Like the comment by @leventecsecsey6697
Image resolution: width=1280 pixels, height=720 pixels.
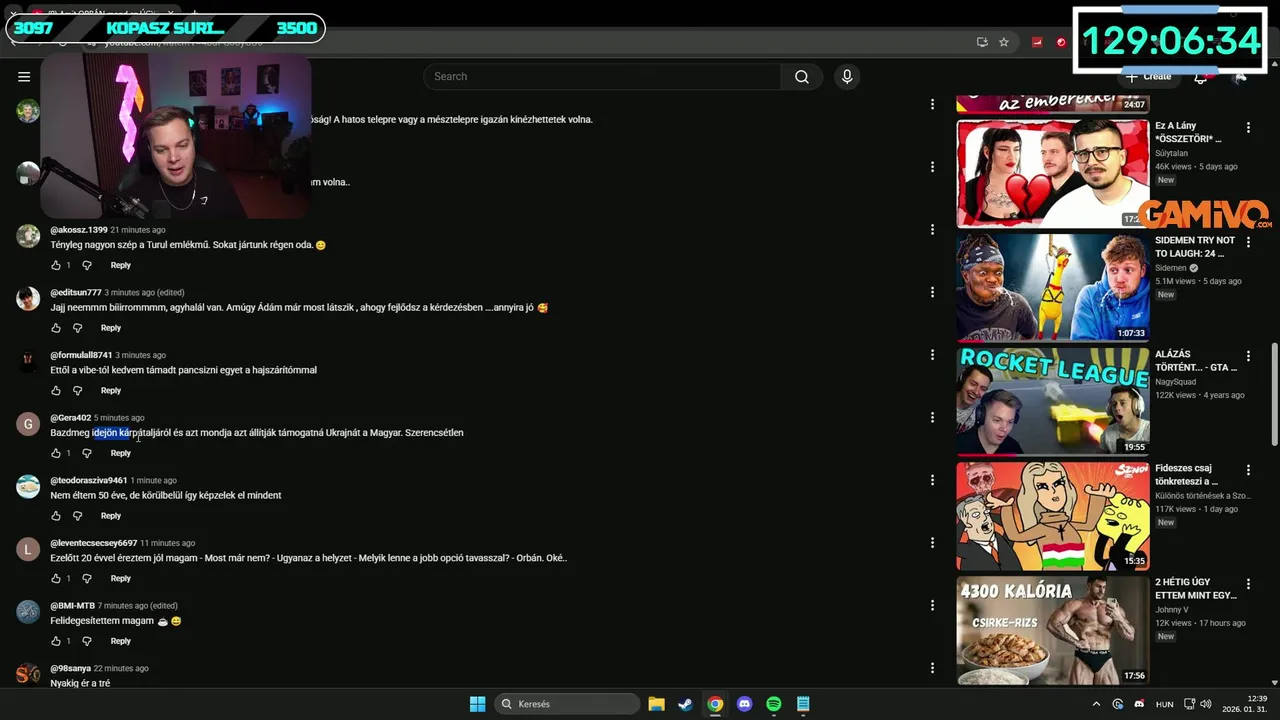(56, 578)
